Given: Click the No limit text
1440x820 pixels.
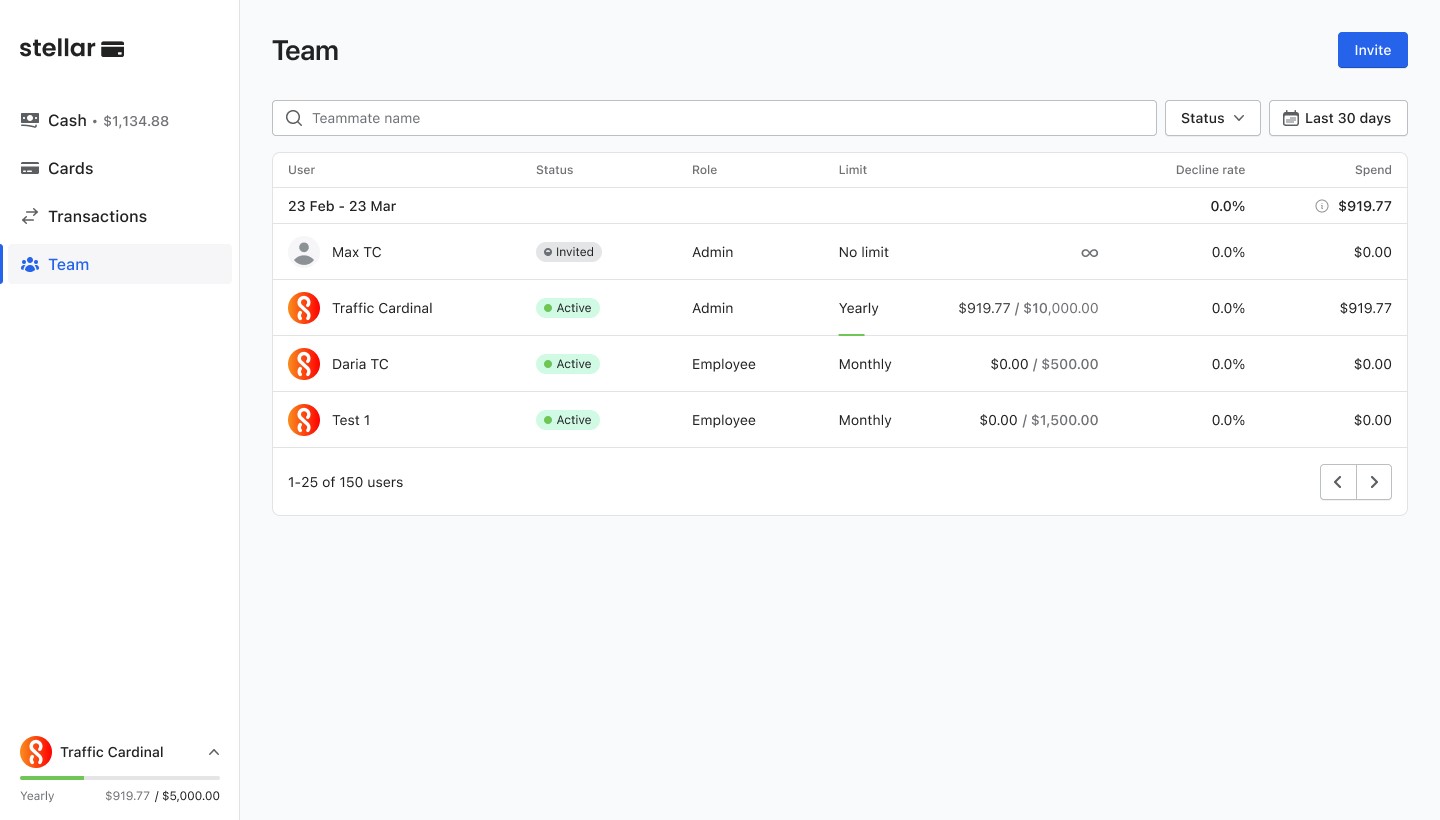Looking at the screenshot, I should [864, 252].
